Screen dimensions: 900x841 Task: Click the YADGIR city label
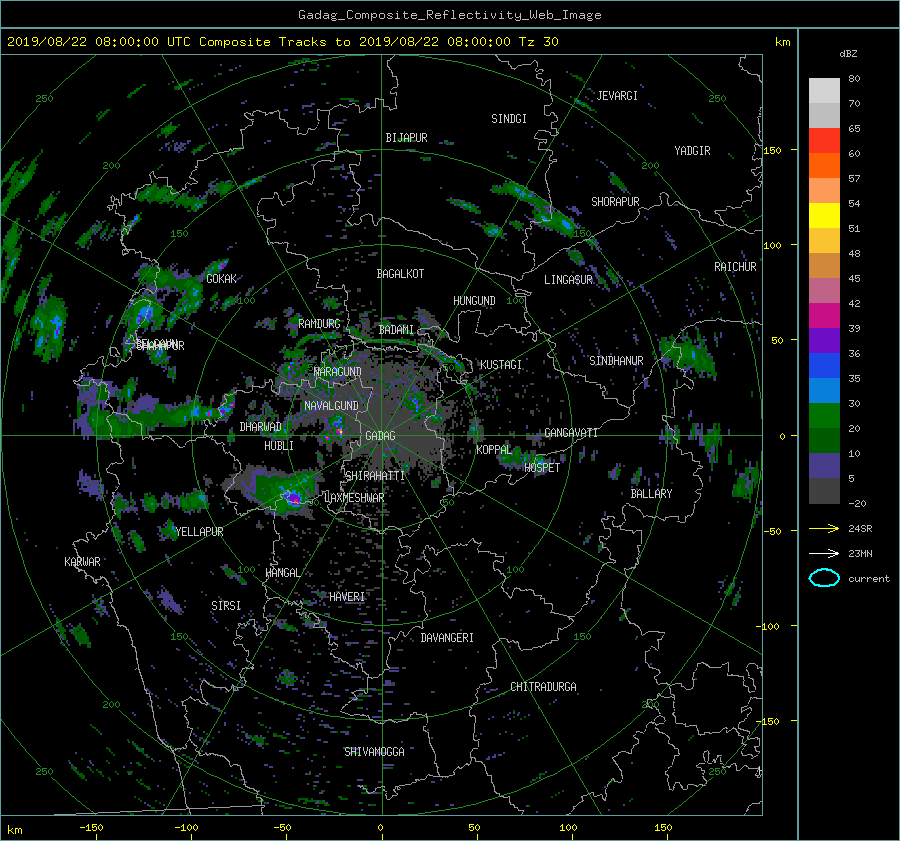point(692,151)
